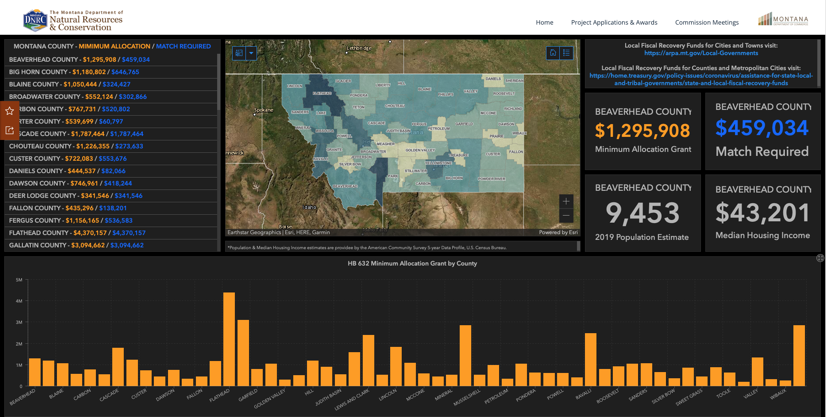Click the tallest Flathead bar in chart
The width and height of the screenshot is (826, 417).
point(229,339)
